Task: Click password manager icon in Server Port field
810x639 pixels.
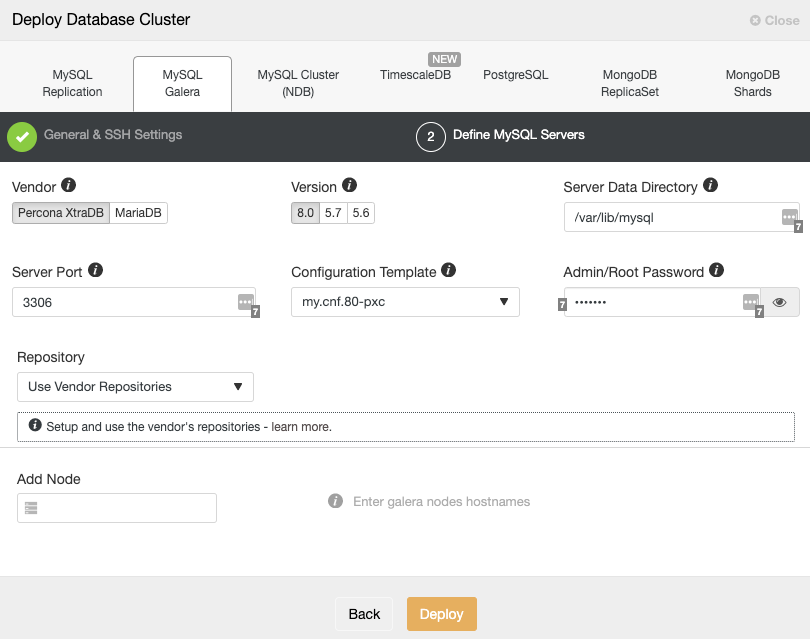Action: [247, 303]
